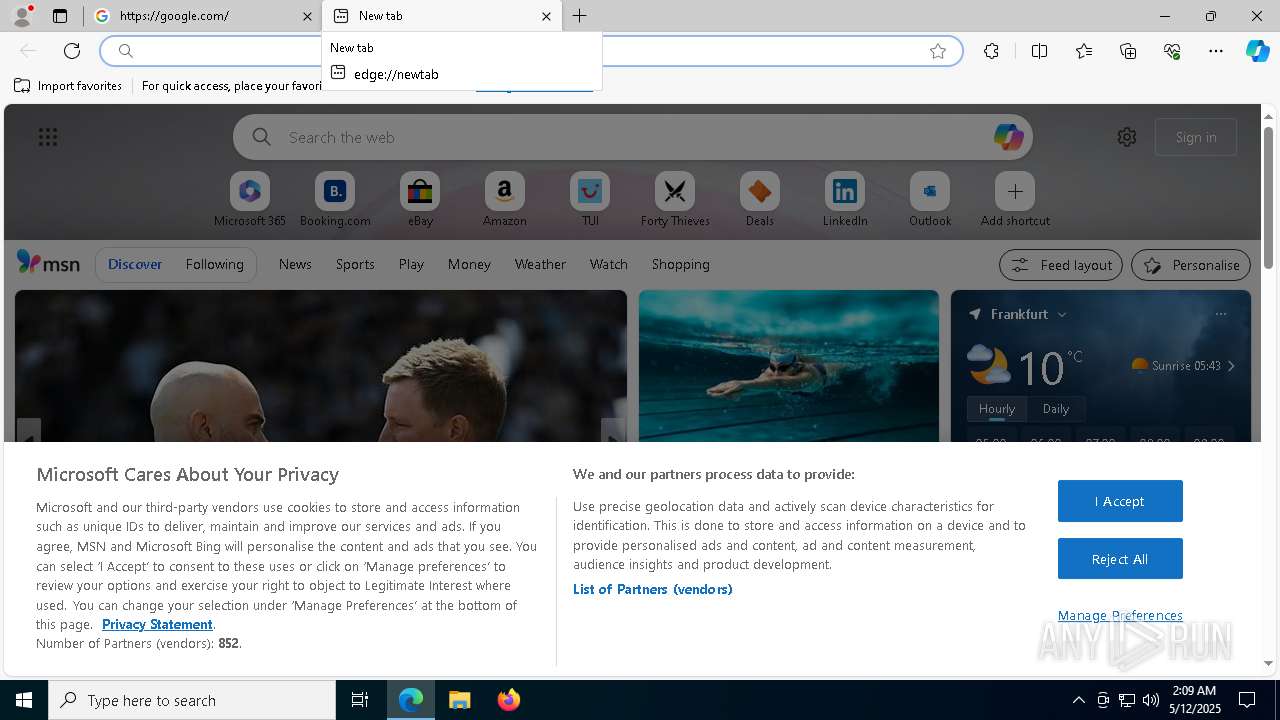Open the MSN app launcher grid
The width and height of the screenshot is (1280, 720).
(x=48, y=137)
